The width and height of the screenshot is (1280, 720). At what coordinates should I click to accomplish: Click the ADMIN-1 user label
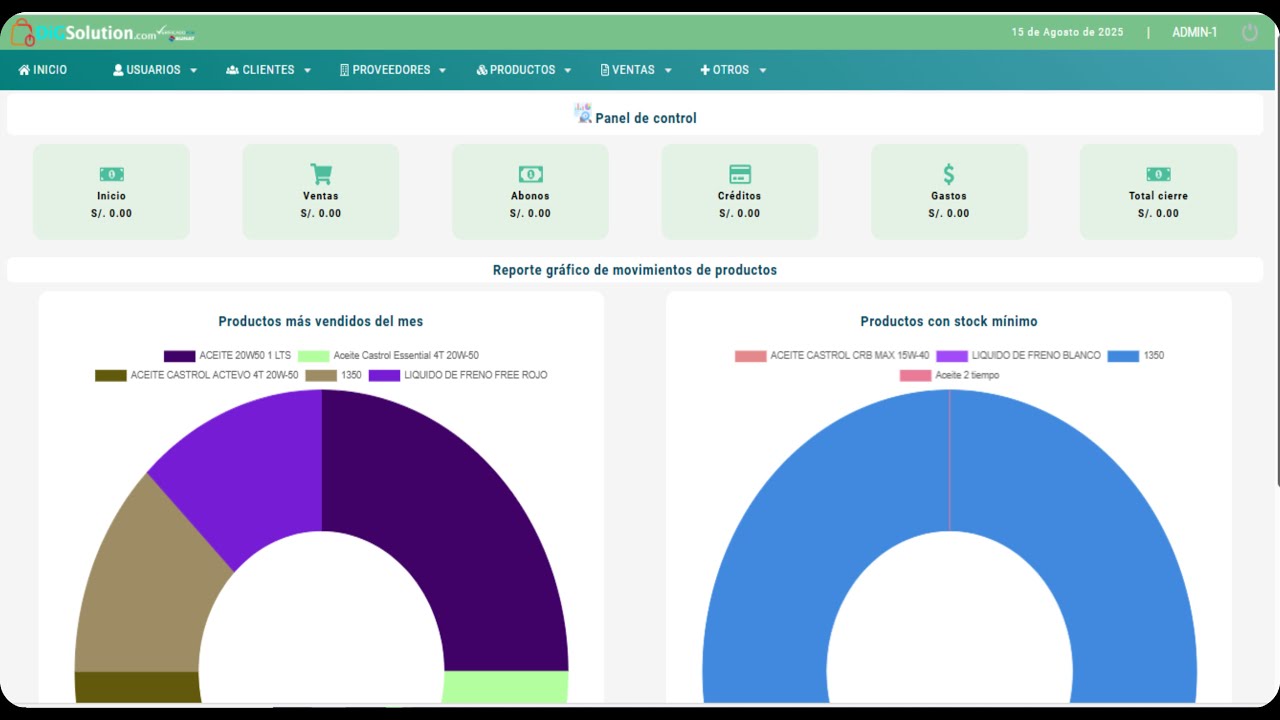pyautogui.click(x=1194, y=32)
